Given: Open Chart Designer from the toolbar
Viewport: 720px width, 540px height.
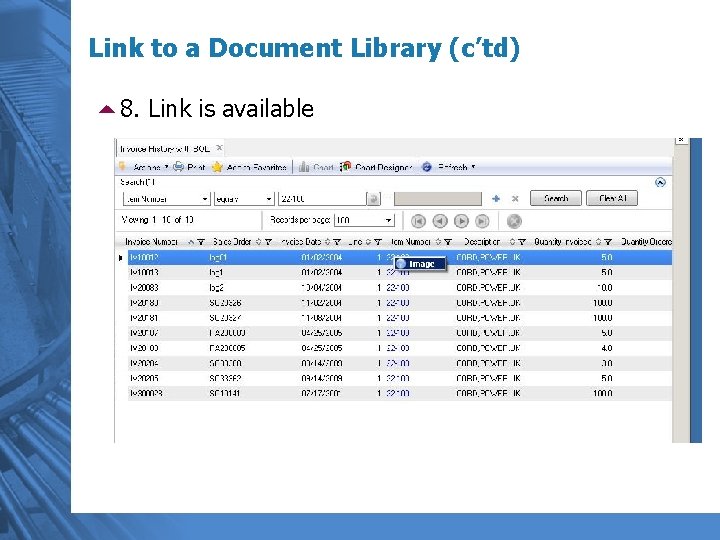Looking at the screenshot, I should point(377,167).
